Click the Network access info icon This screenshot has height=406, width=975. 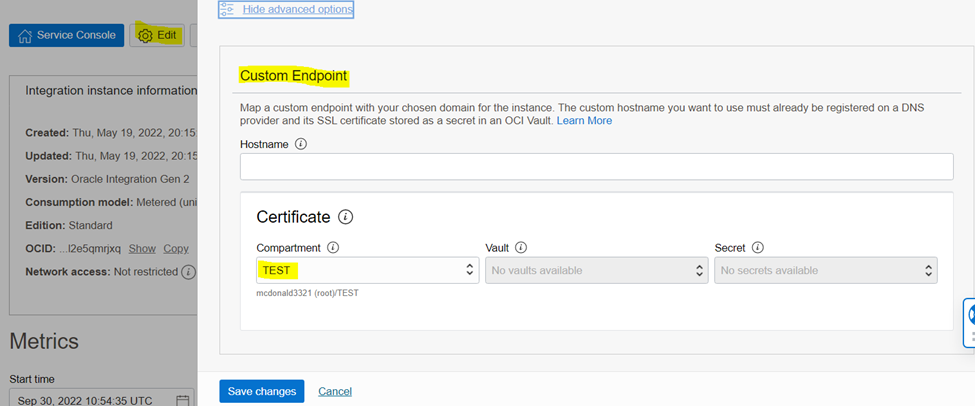pyautogui.click(x=188, y=272)
